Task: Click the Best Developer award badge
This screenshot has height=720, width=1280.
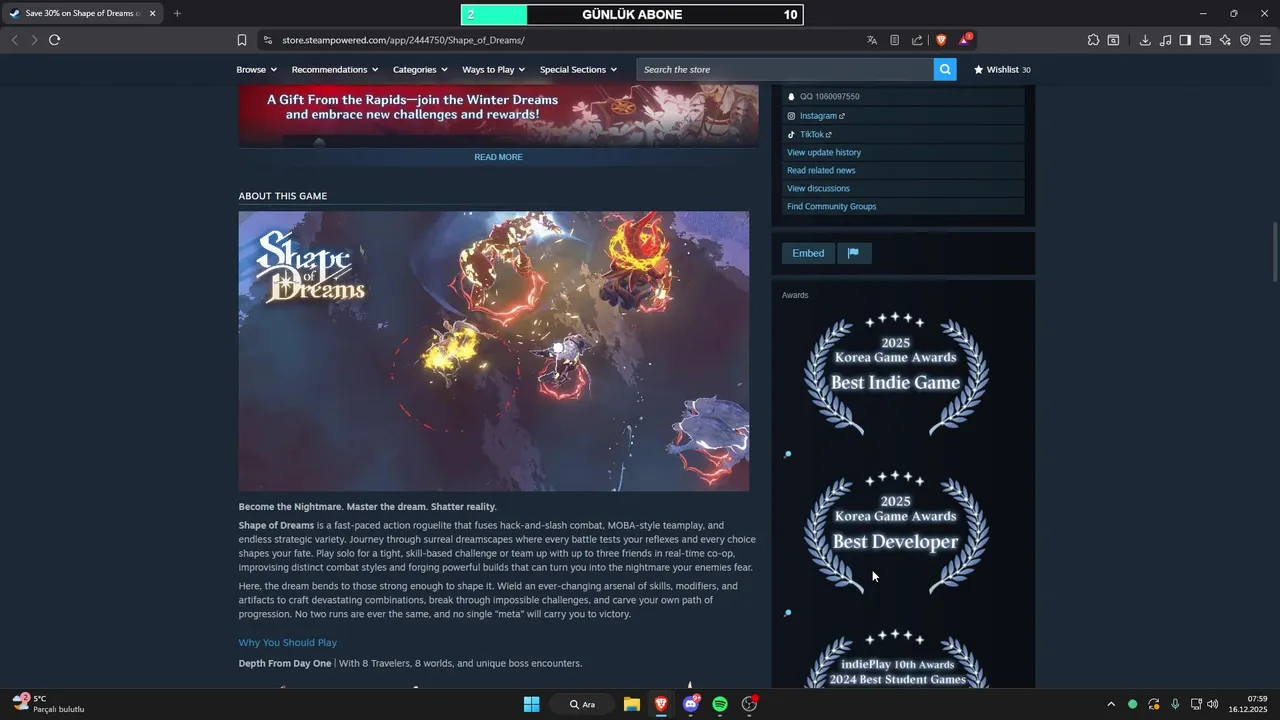Action: pyautogui.click(x=896, y=533)
